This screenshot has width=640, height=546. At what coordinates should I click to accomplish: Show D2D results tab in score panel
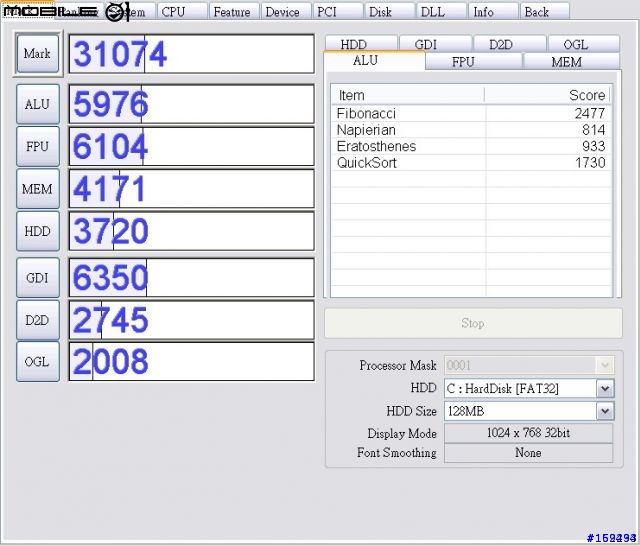tap(510, 44)
